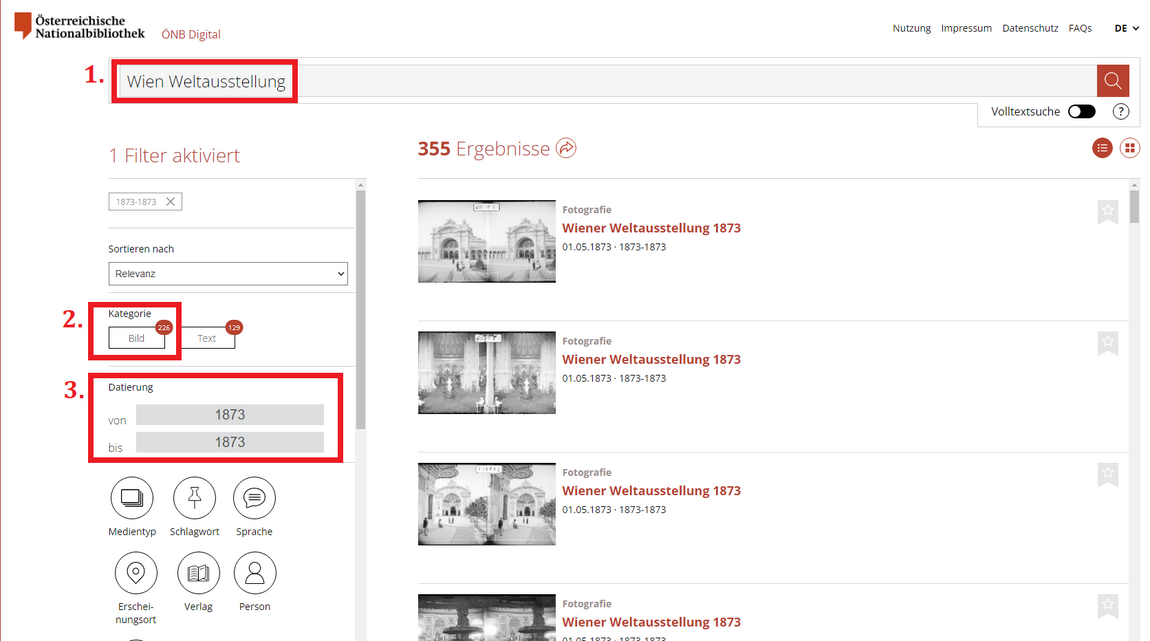Open the third result thumbnail
This screenshot has width=1150, height=641.
pos(487,504)
